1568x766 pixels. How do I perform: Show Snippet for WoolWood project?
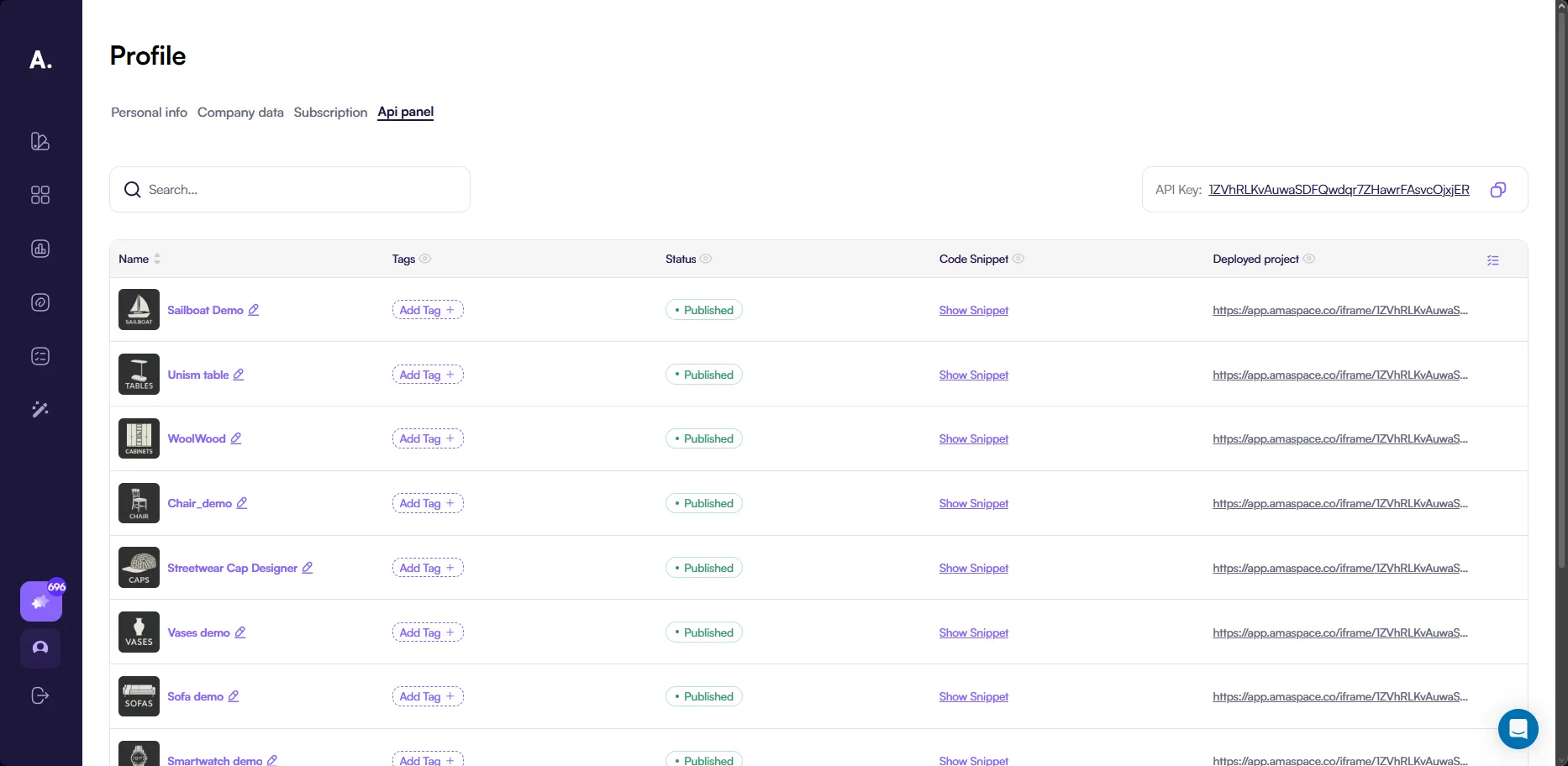point(973,439)
